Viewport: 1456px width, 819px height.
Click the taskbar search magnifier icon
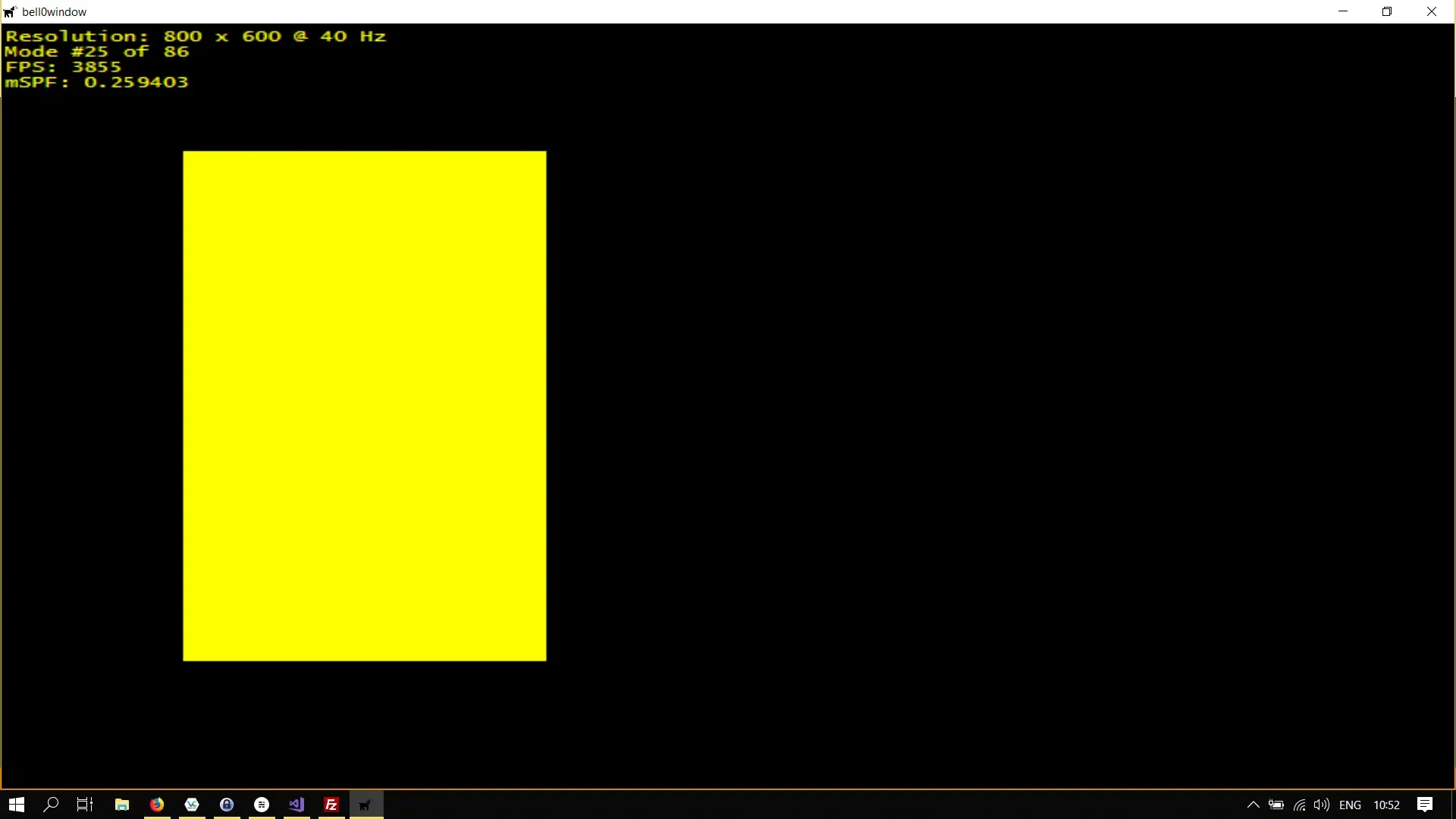pyautogui.click(x=51, y=805)
